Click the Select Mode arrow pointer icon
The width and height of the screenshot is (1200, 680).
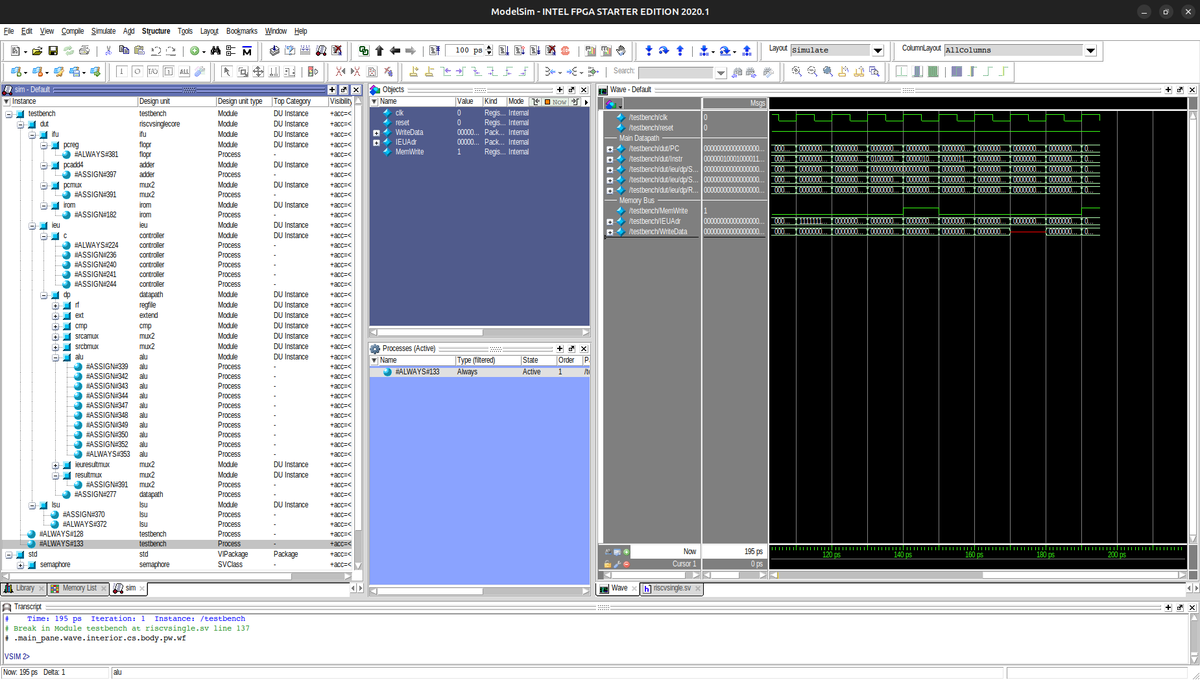tap(227, 72)
